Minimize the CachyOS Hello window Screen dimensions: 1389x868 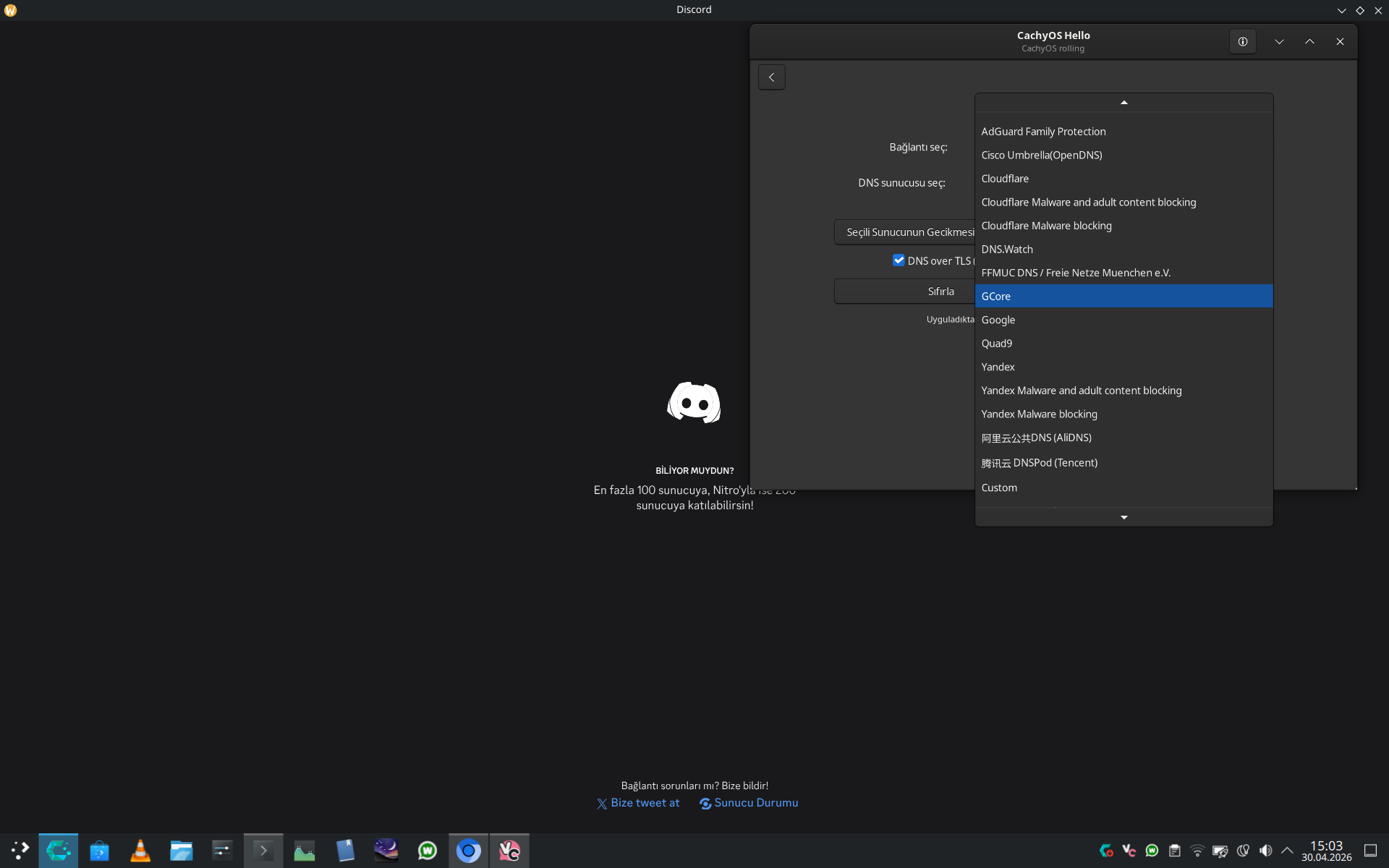[1279, 42]
